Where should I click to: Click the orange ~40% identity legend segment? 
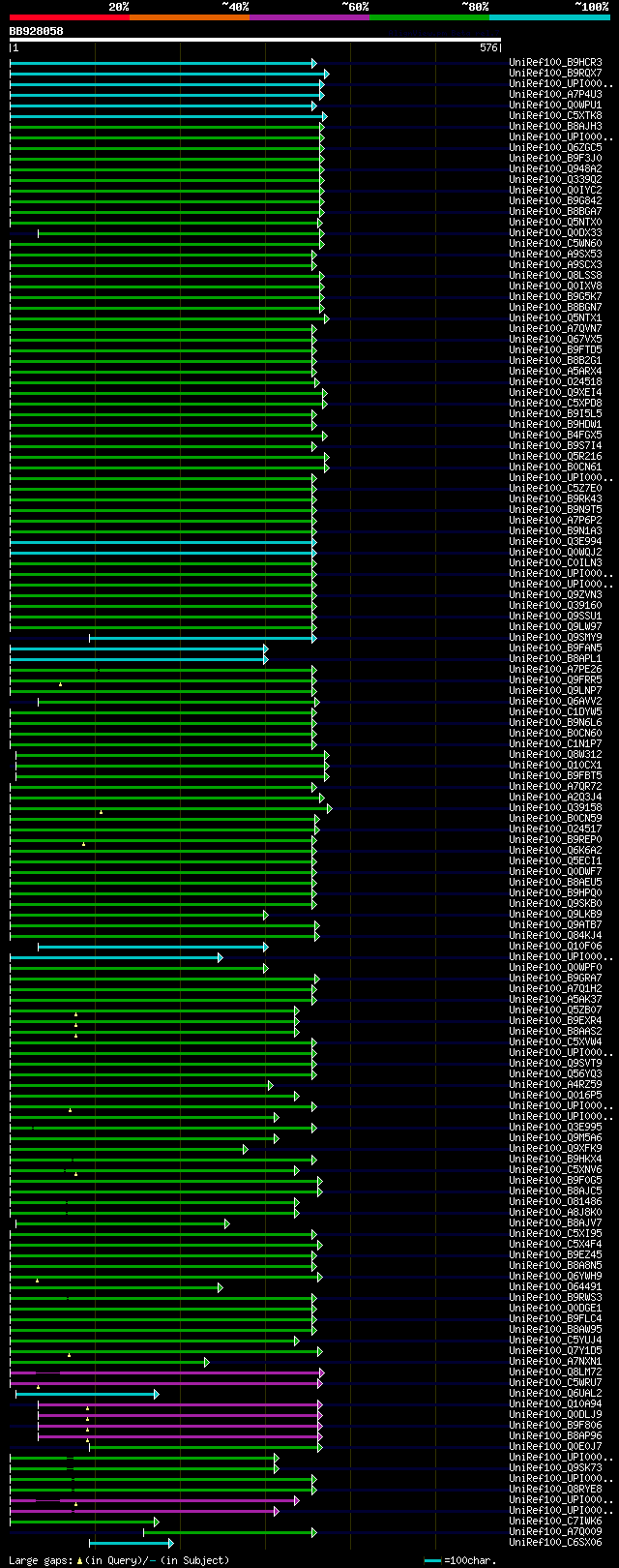(190, 17)
